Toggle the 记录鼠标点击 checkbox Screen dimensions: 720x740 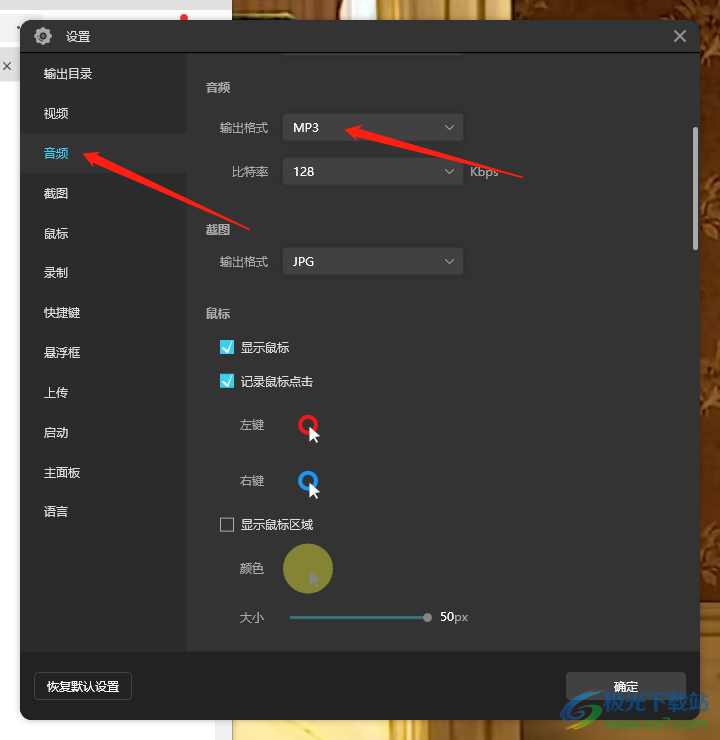click(x=227, y=381)
